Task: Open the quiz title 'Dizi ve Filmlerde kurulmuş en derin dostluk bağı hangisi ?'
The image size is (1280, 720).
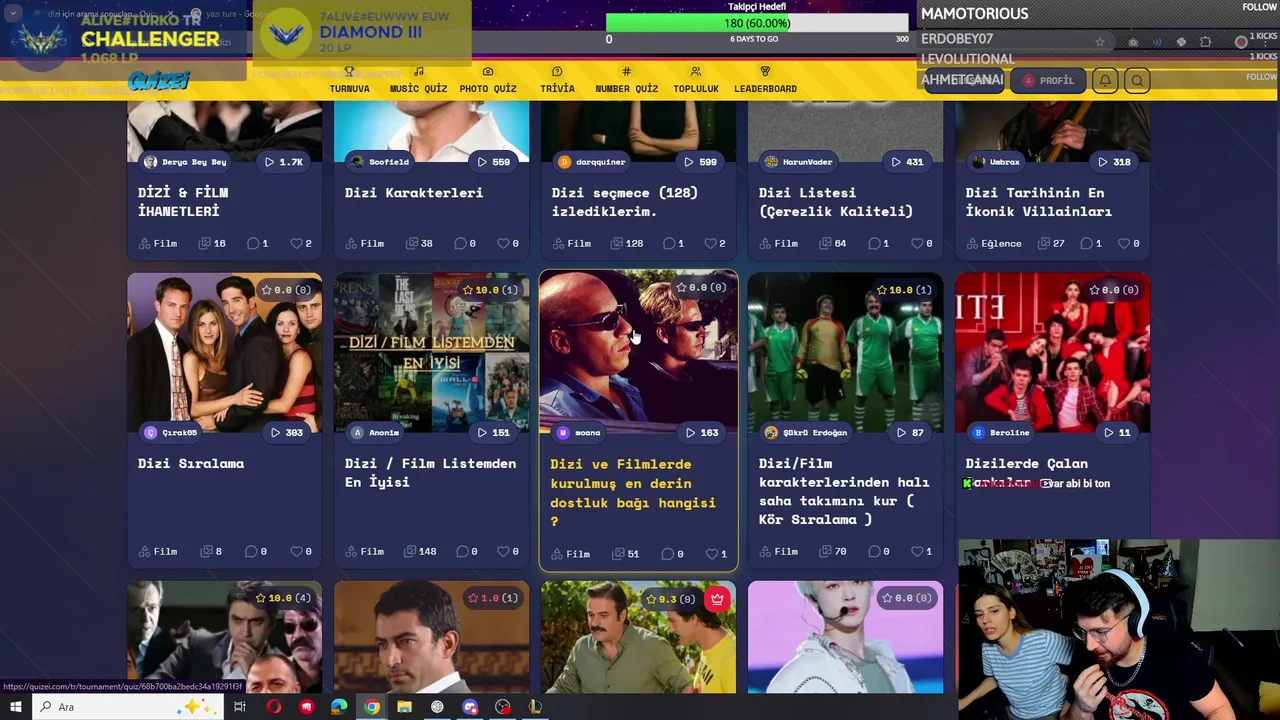Action: tap(633, 492)
